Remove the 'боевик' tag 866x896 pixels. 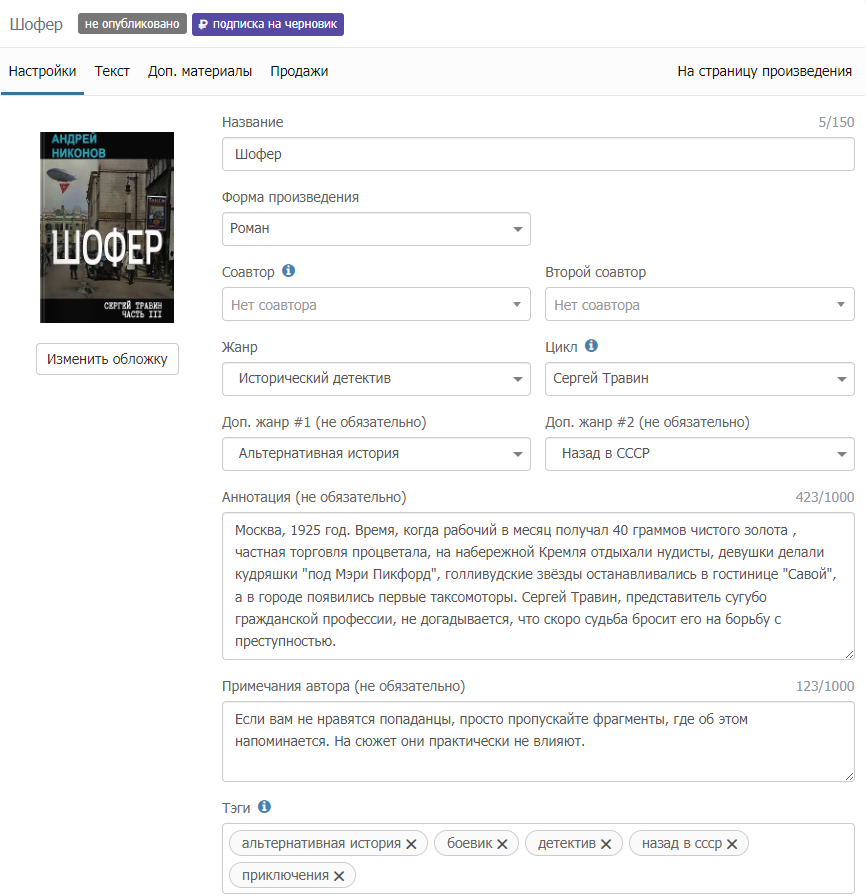pos(502,844)
